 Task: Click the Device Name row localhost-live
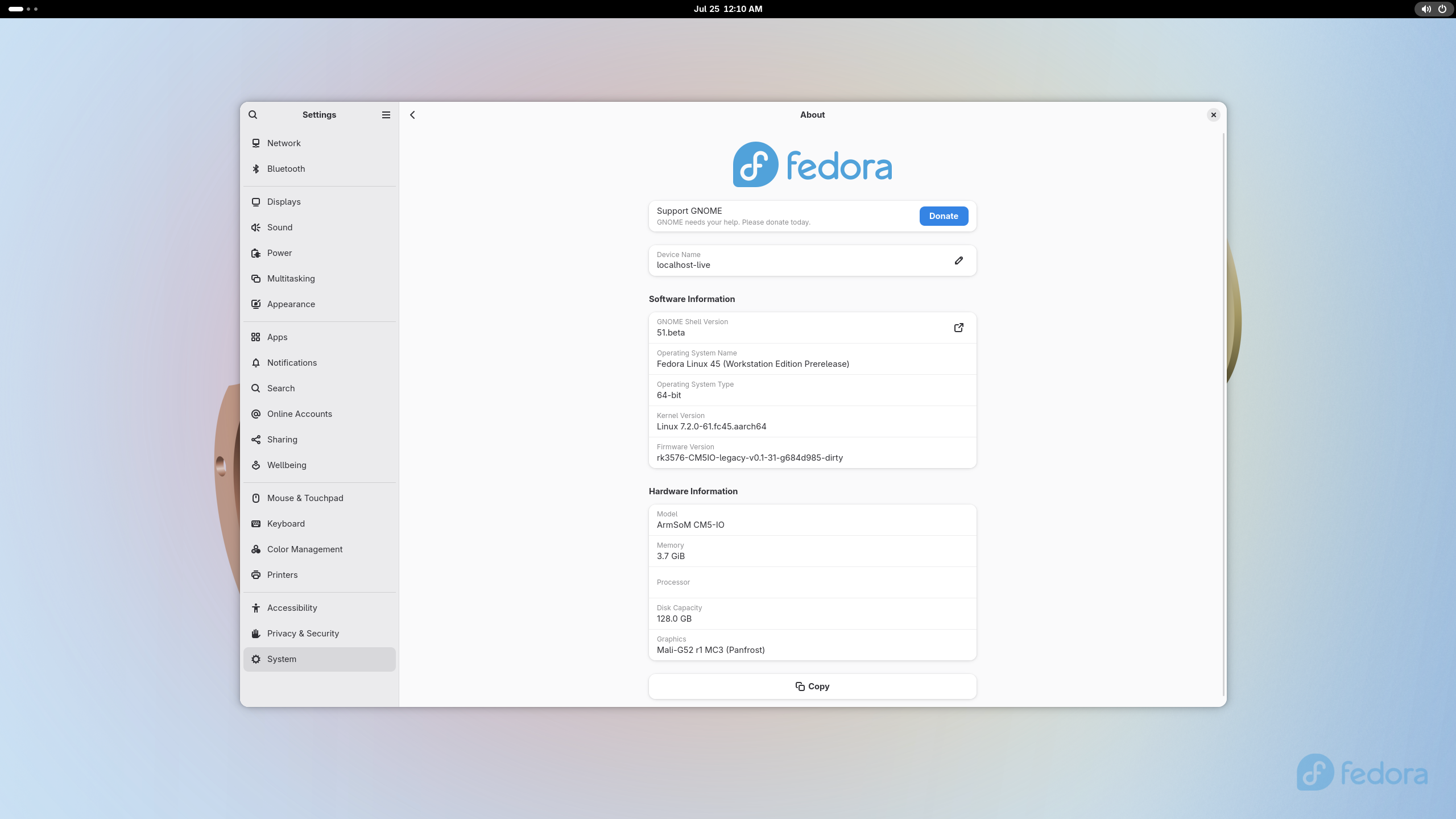(812, 260)
